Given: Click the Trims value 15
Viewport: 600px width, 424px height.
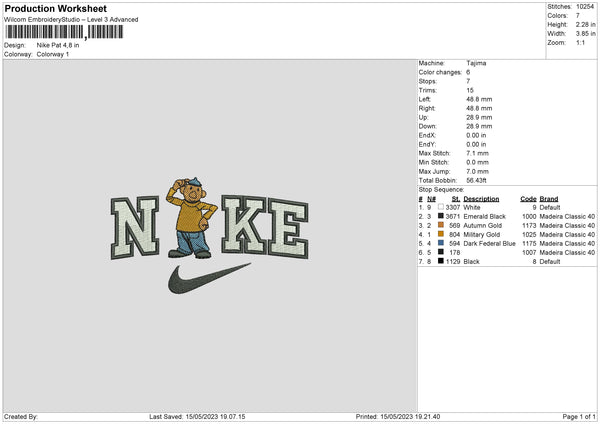Looking at the screenshot, I should coord(470,90).
